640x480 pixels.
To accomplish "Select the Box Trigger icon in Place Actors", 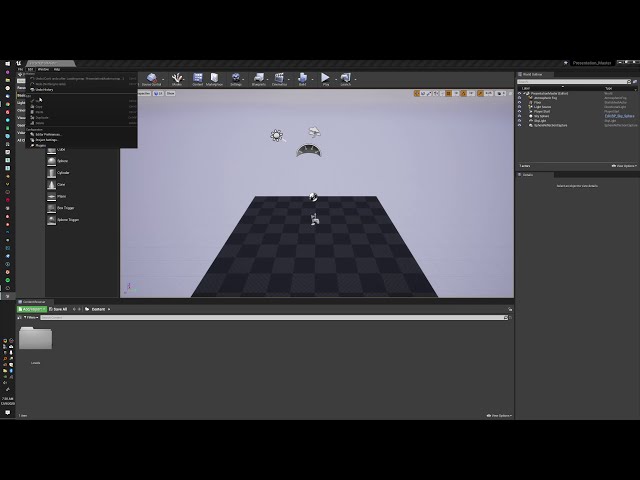I will [51, 208].
